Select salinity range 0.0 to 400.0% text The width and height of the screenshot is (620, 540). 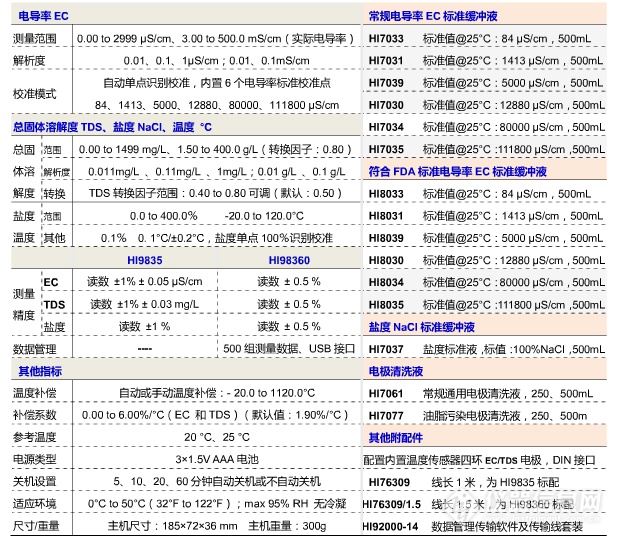click(163, 216)
